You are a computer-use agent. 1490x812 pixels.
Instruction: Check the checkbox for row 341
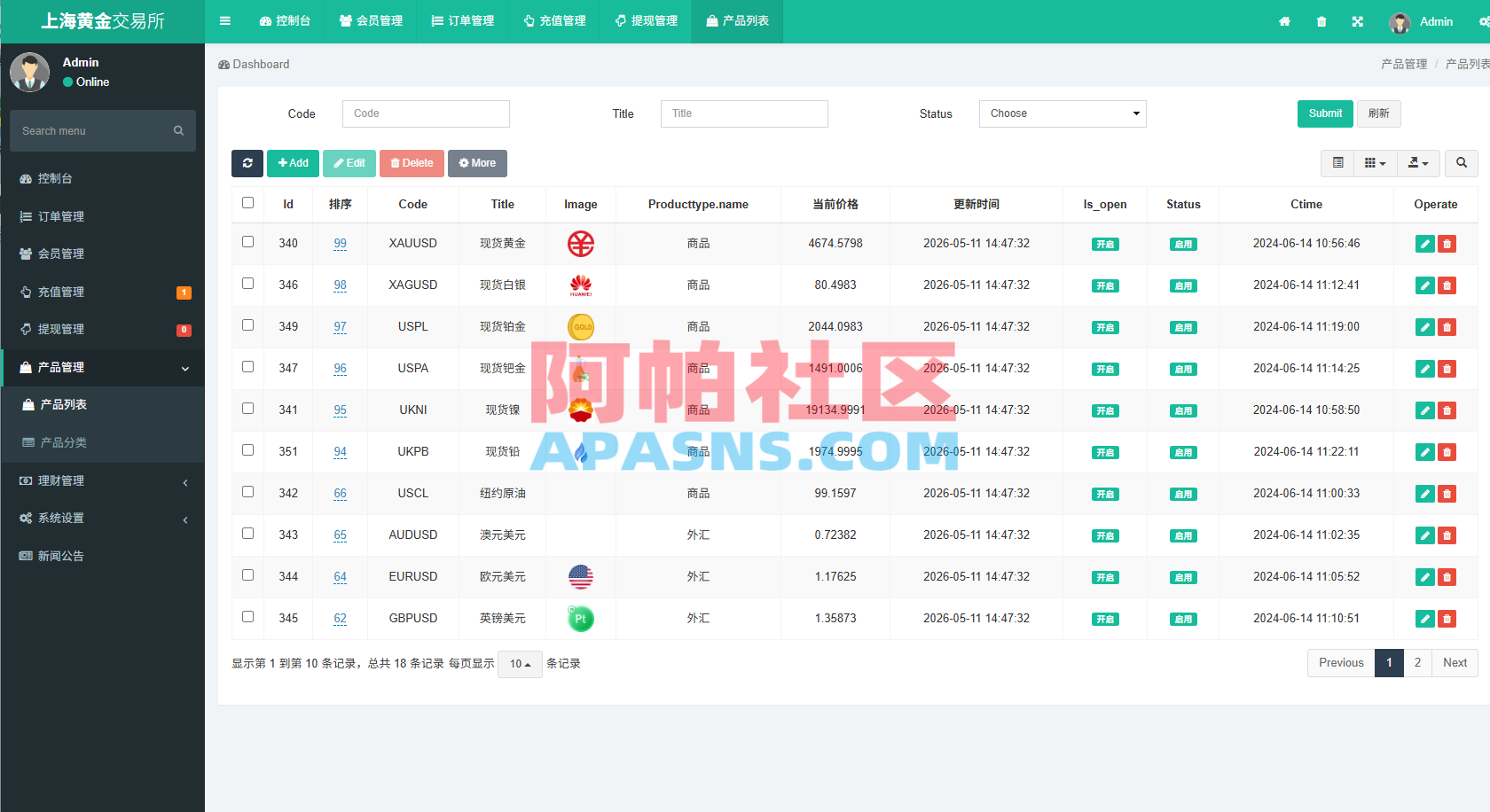coord(248,409)
